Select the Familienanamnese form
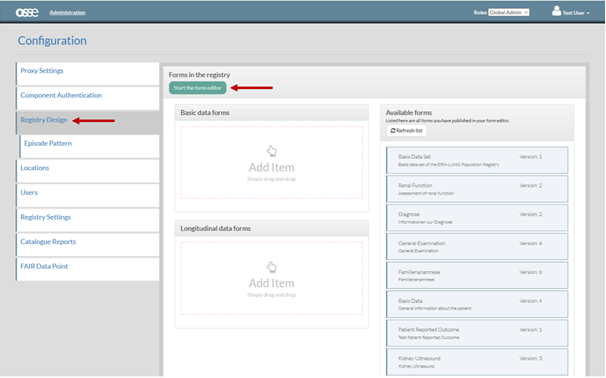 pyautogui.click(x=477, y=275)
